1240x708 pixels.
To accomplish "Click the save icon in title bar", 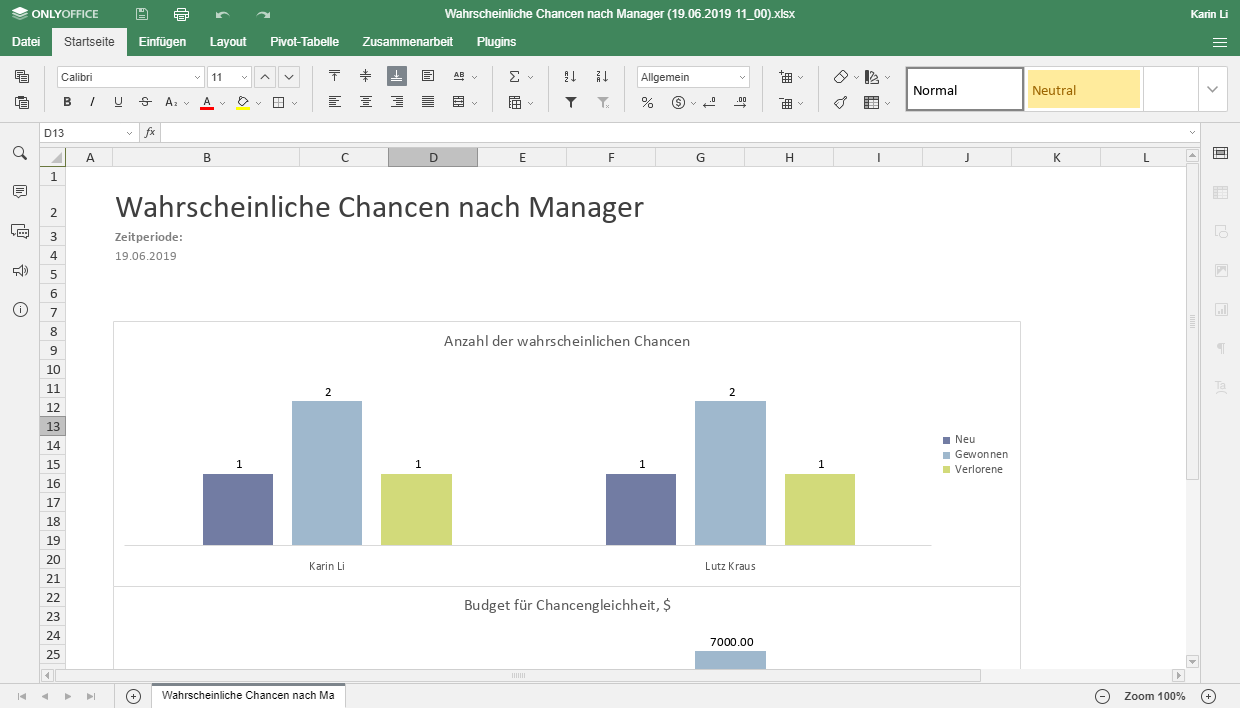I will (142, 14).
